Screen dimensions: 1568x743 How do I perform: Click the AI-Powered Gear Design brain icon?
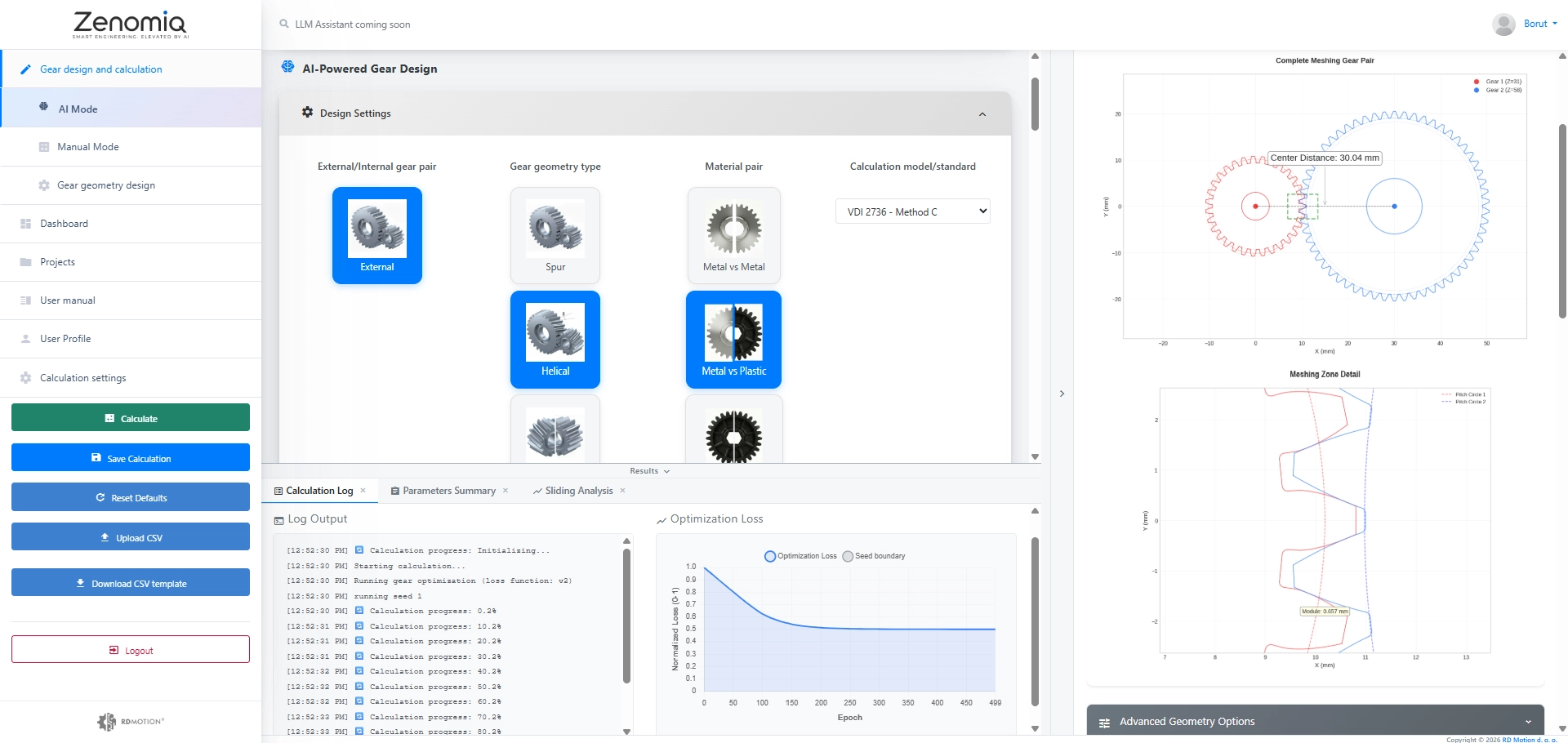pyautogui.click(x=287, y=67)
